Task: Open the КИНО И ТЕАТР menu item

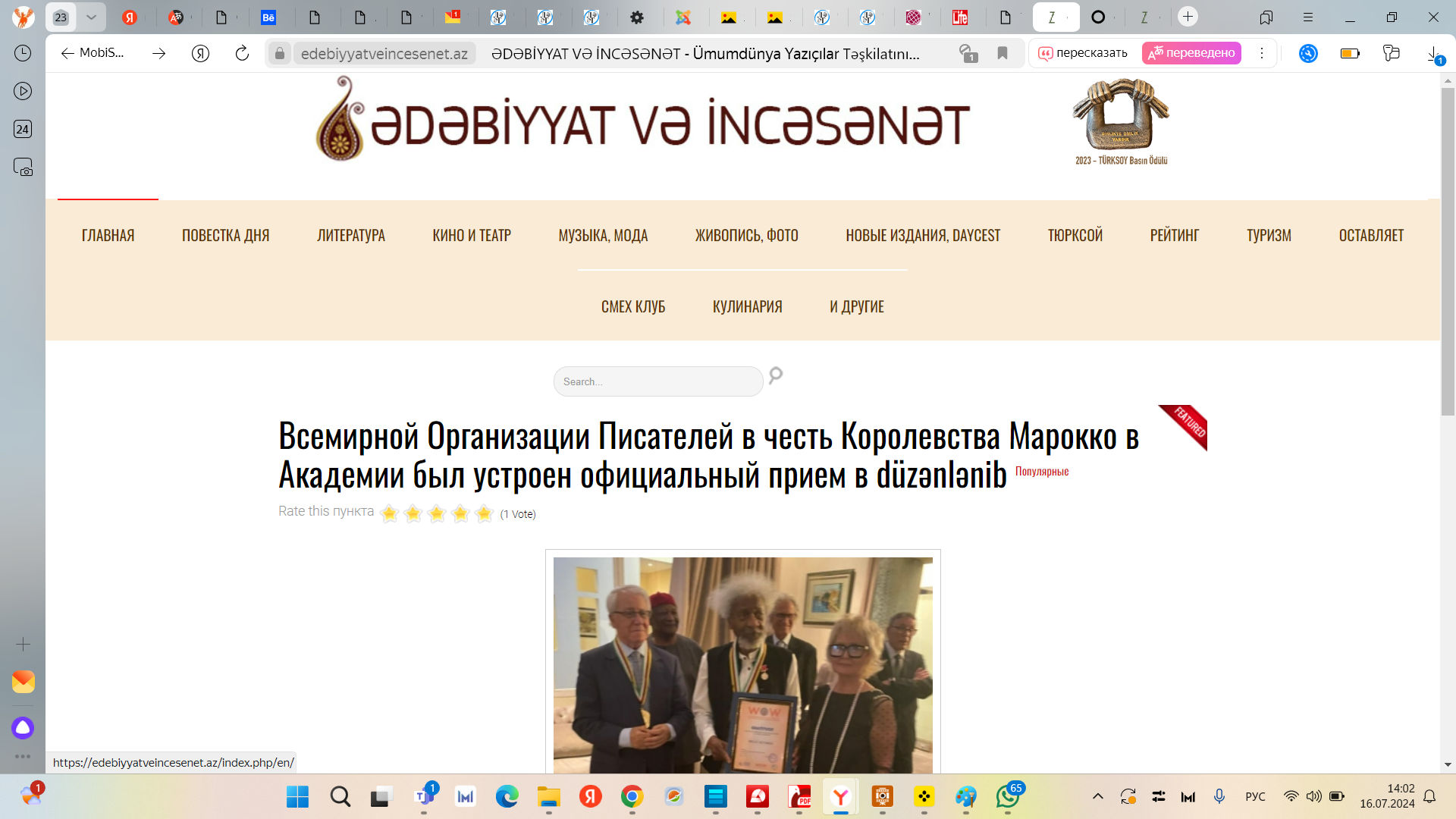Action: pyautogui.click(x=472, y=236)
